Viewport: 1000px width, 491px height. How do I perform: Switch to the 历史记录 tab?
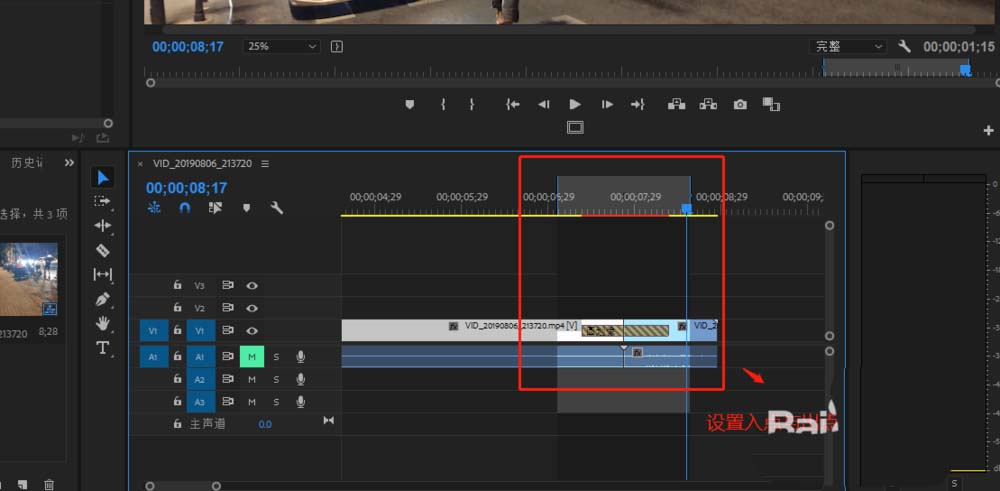(26, 162)
